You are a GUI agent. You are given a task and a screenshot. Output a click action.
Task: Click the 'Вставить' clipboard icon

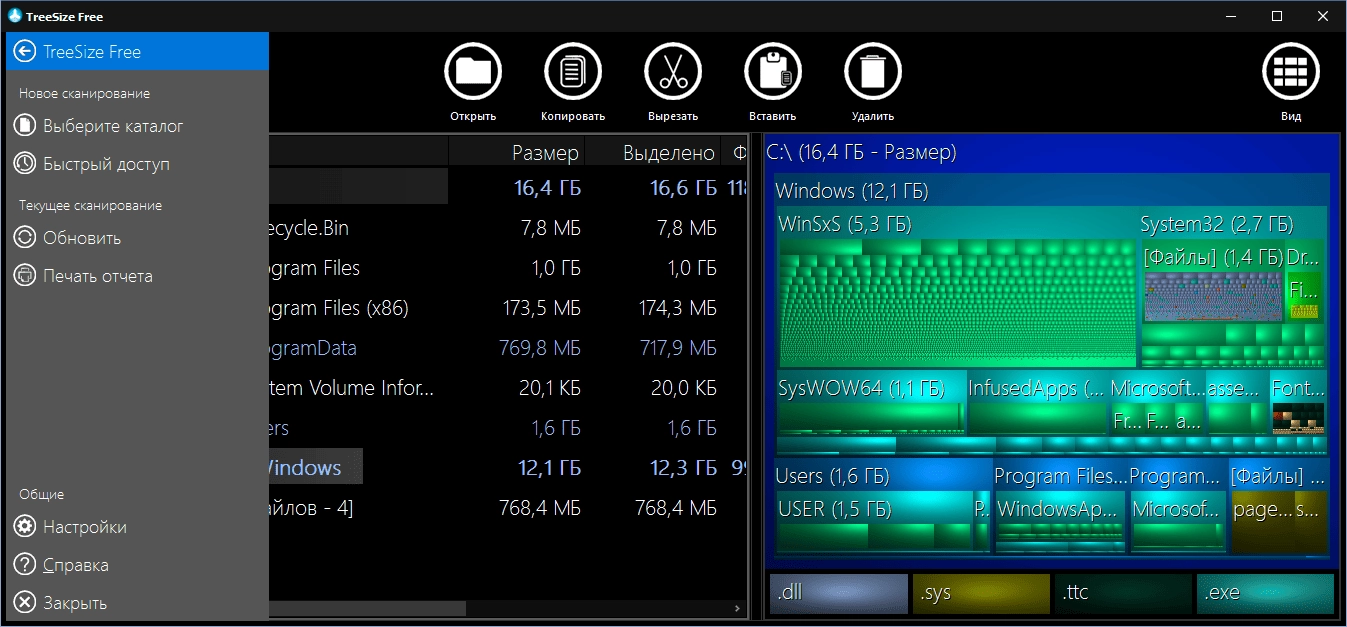(773, 72)
